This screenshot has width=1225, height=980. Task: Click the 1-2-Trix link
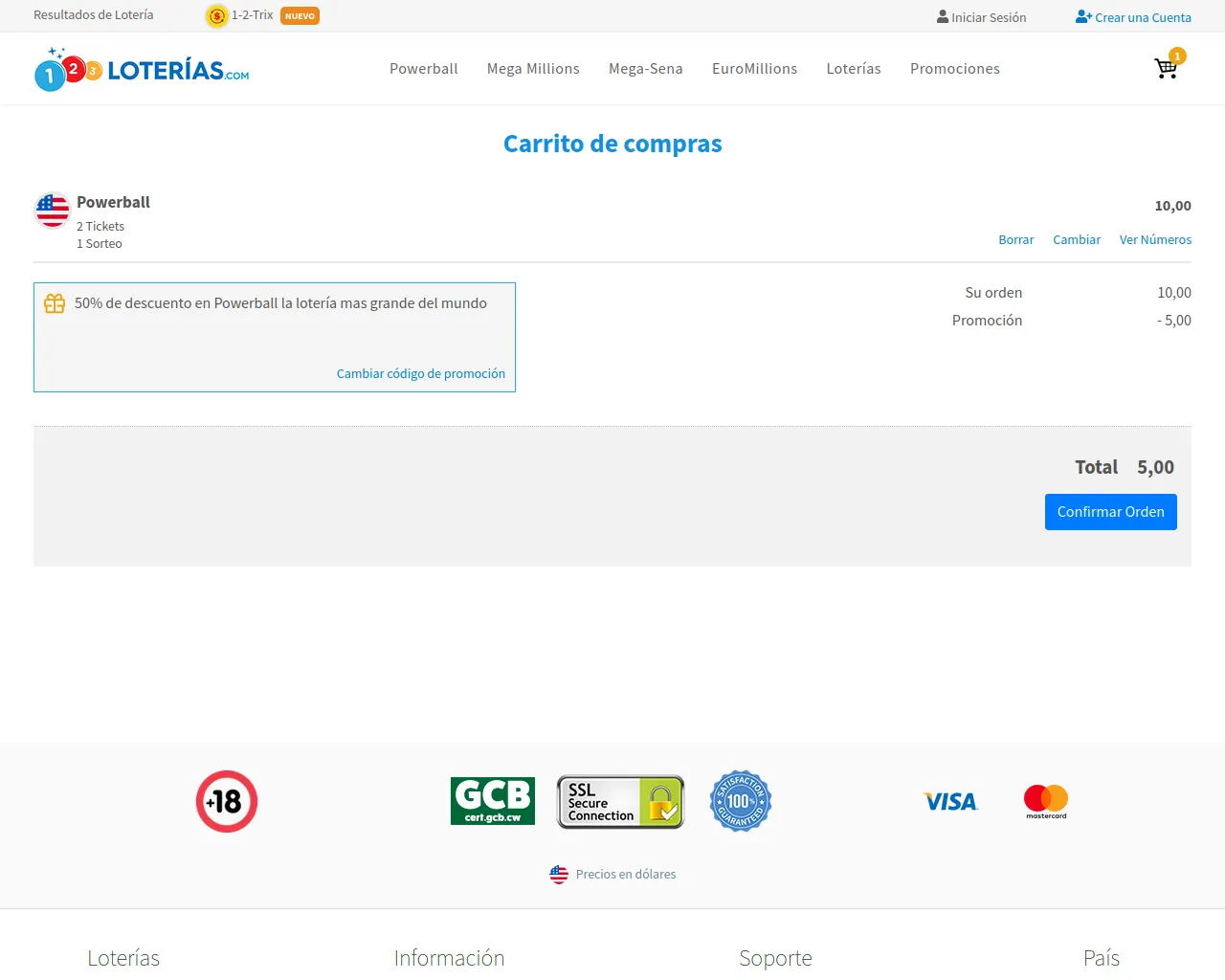[253, 15]
